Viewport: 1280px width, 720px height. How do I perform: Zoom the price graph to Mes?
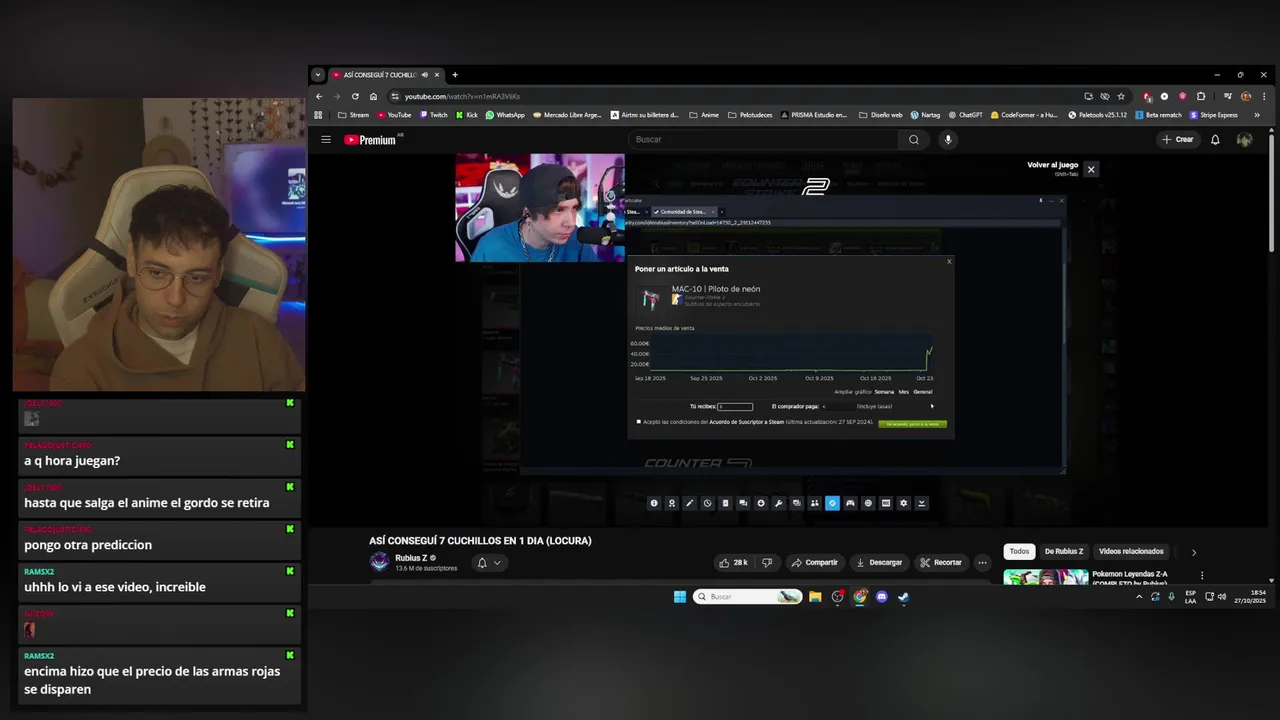click(904, 392)
